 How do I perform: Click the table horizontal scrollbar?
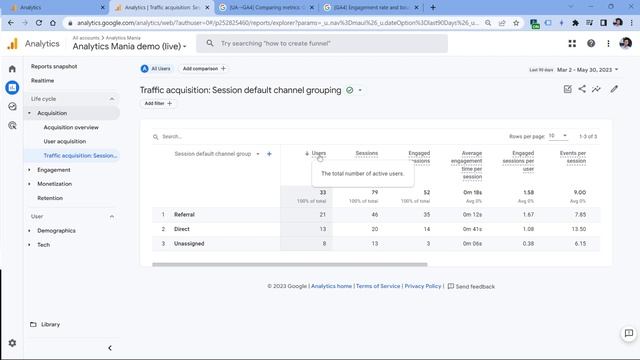pyautogui.click(x=290, y=264)
